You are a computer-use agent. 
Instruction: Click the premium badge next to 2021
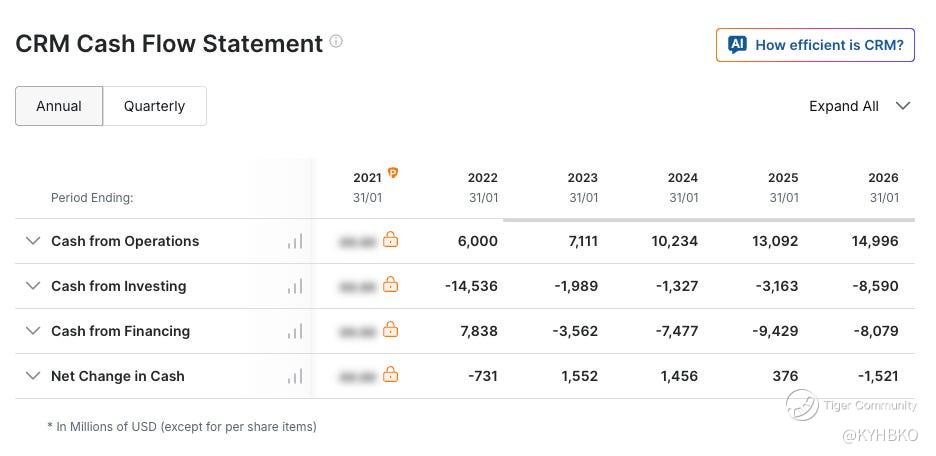tap(392, 173)
